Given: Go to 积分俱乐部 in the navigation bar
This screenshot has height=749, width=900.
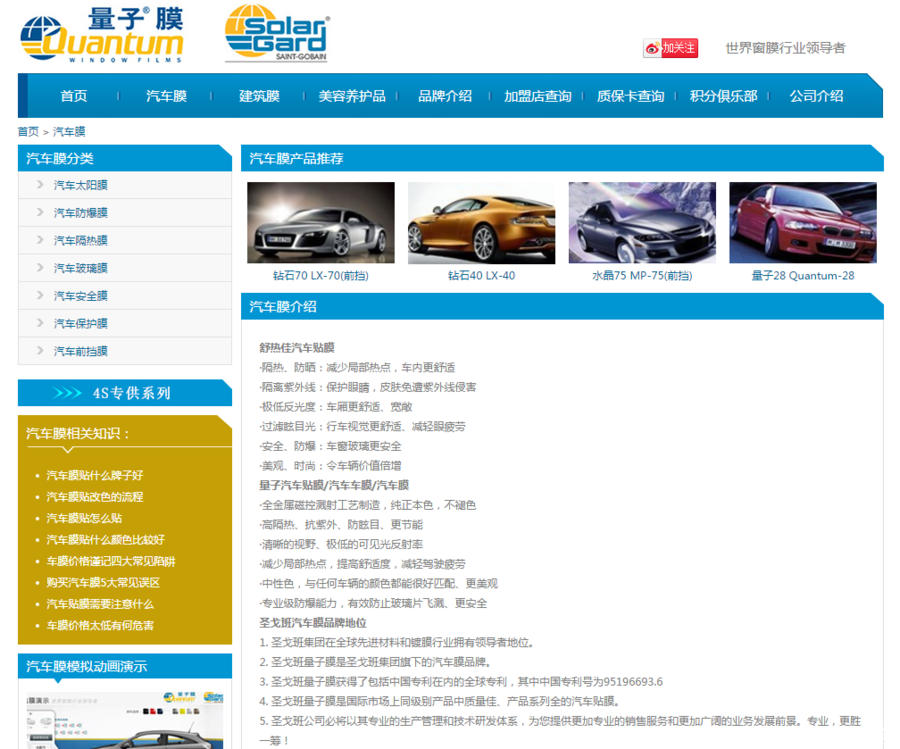Looking at the screenshot, I should [723, 96].
